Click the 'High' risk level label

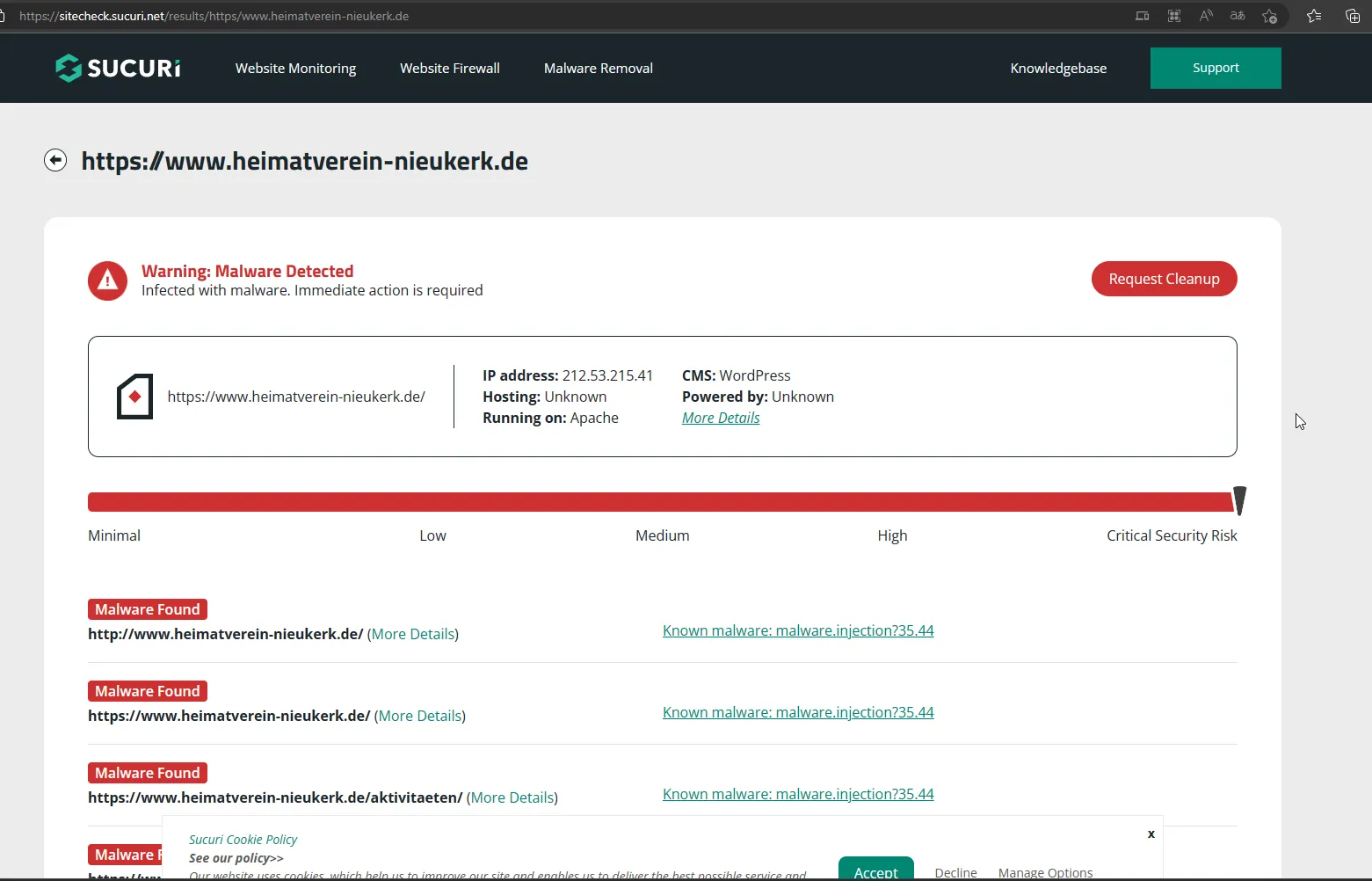[x=892, y=535]
